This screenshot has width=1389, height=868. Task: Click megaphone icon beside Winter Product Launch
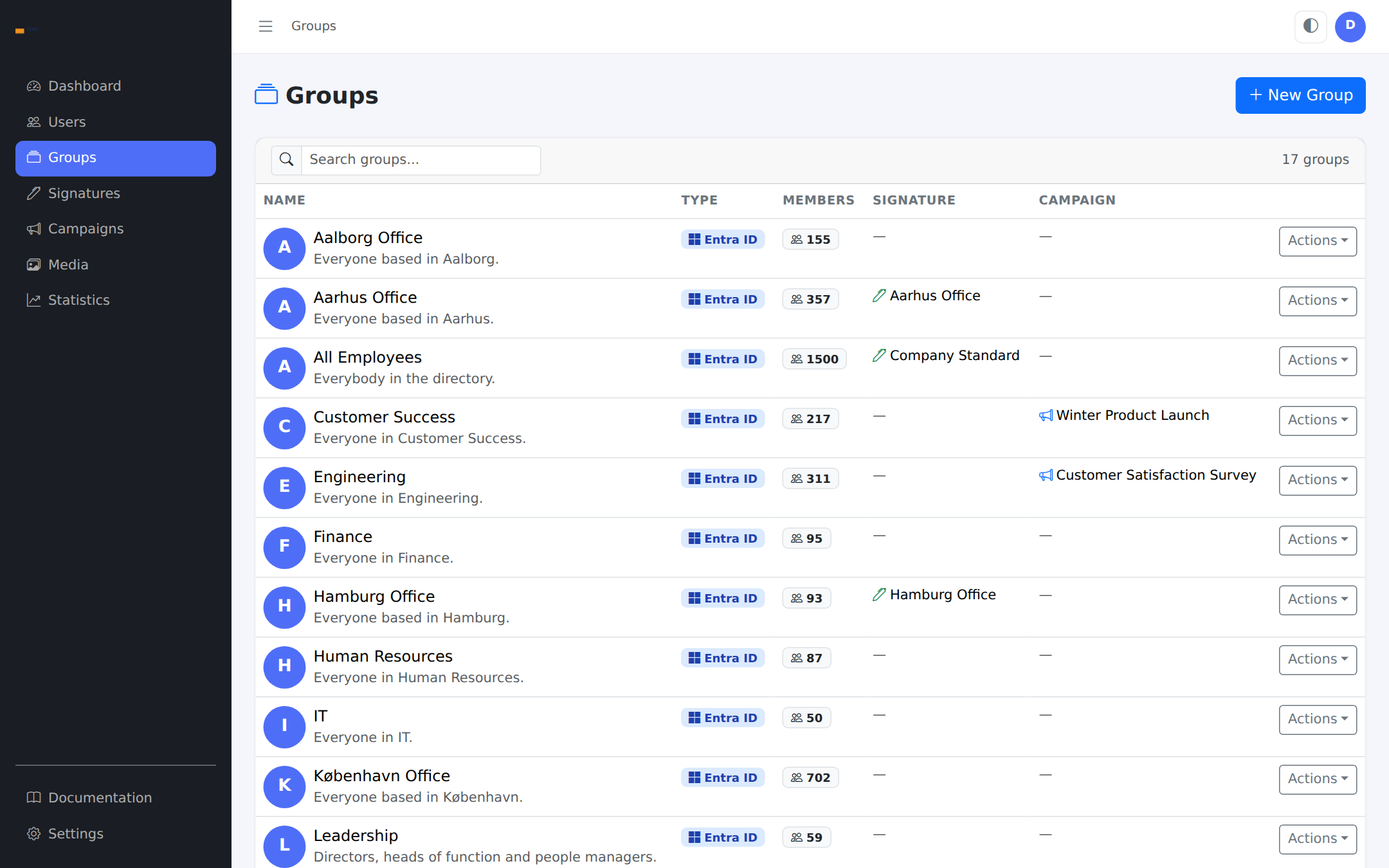pos(1046,415)
